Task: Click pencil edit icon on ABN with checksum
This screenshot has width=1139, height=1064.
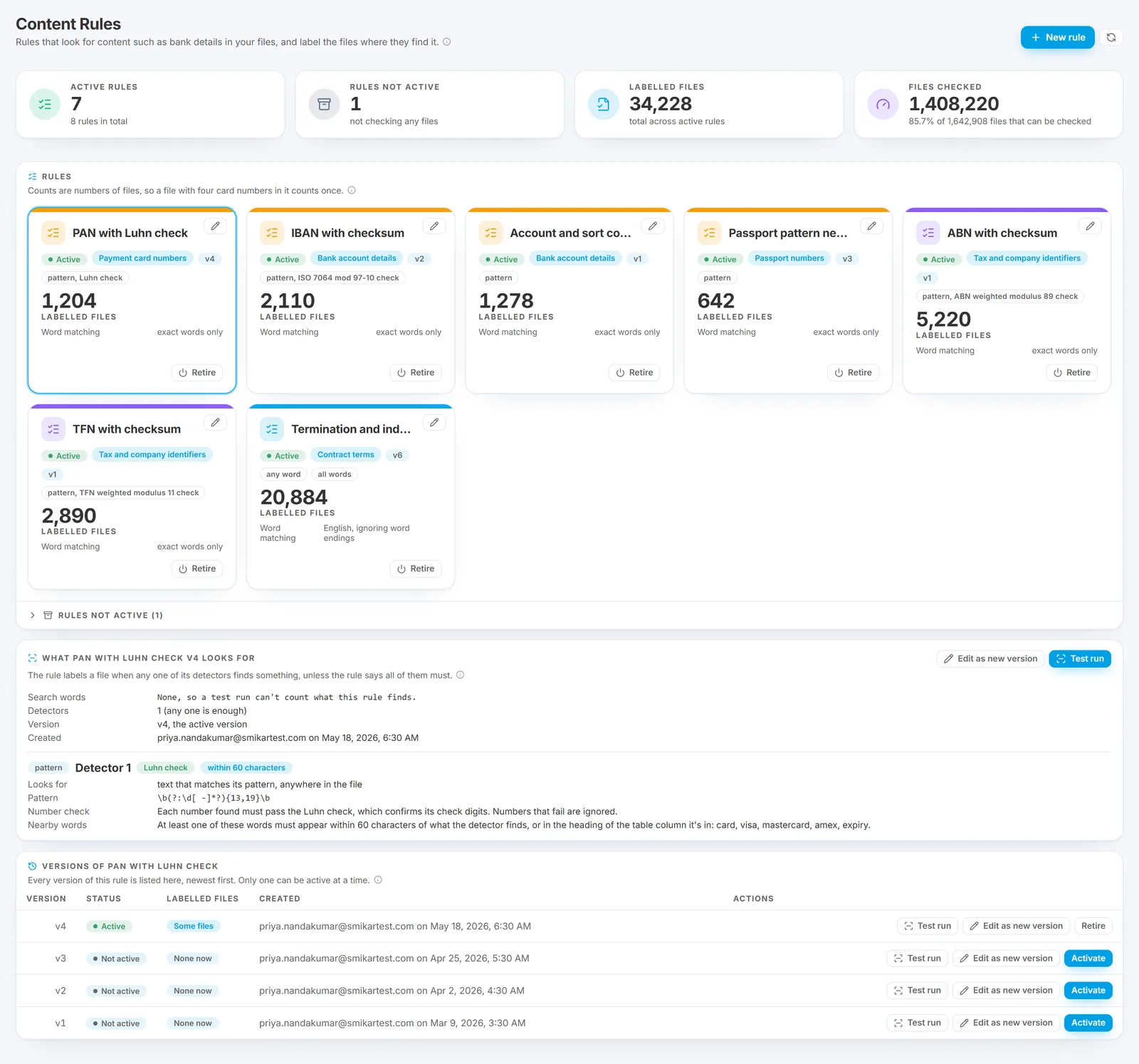Action: tap(1090, 226)
